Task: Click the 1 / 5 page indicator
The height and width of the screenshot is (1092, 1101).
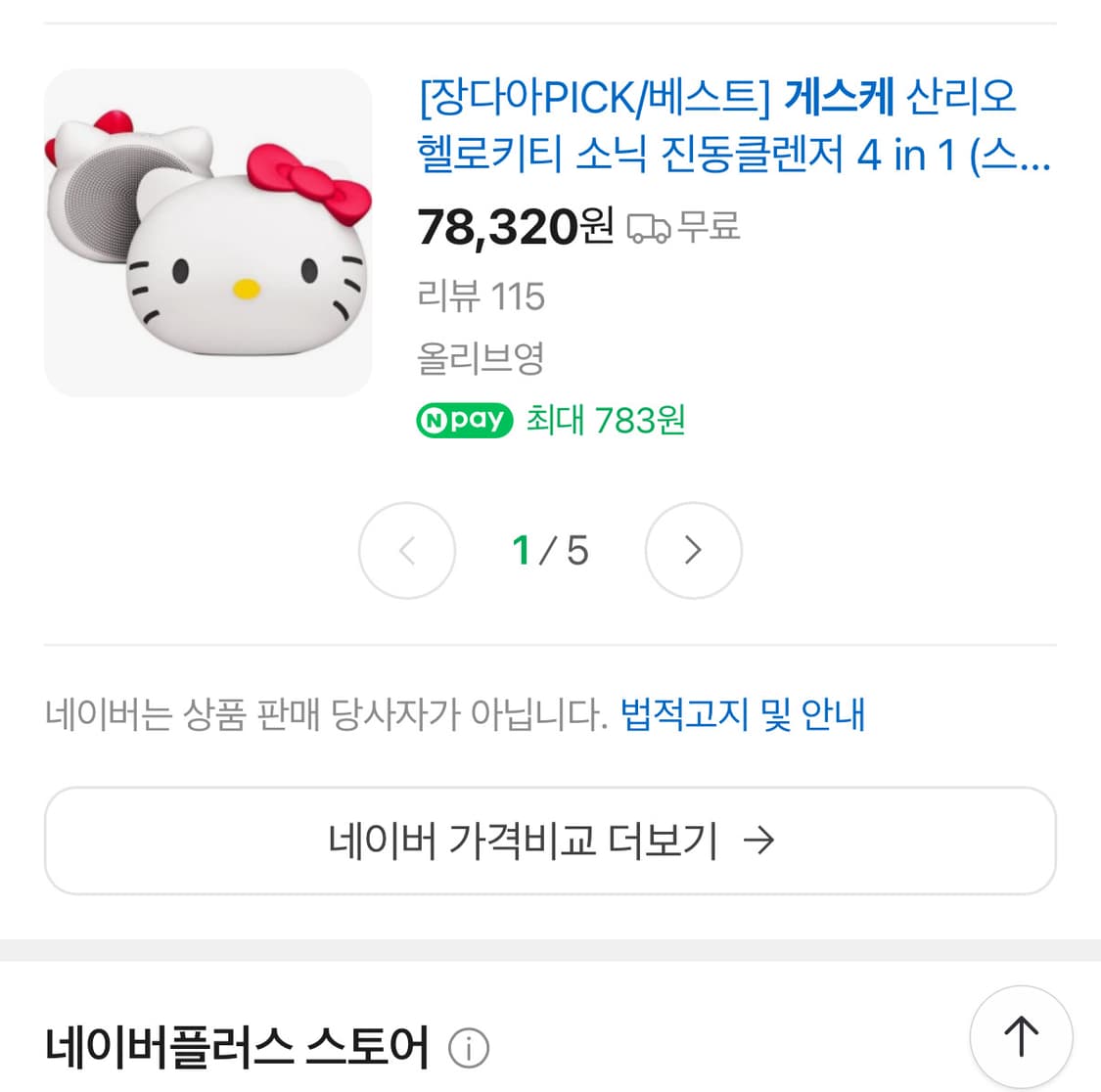Action: coord(550,551)
